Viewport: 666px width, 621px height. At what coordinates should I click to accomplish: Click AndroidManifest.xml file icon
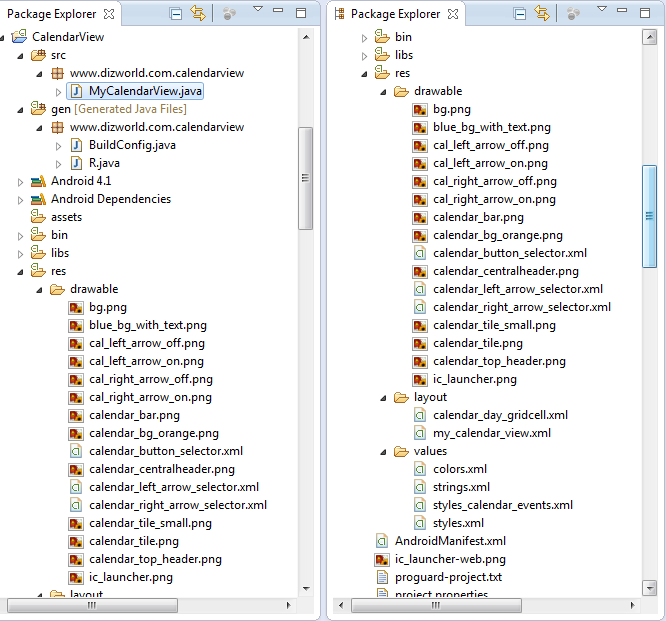pos(382,541)
